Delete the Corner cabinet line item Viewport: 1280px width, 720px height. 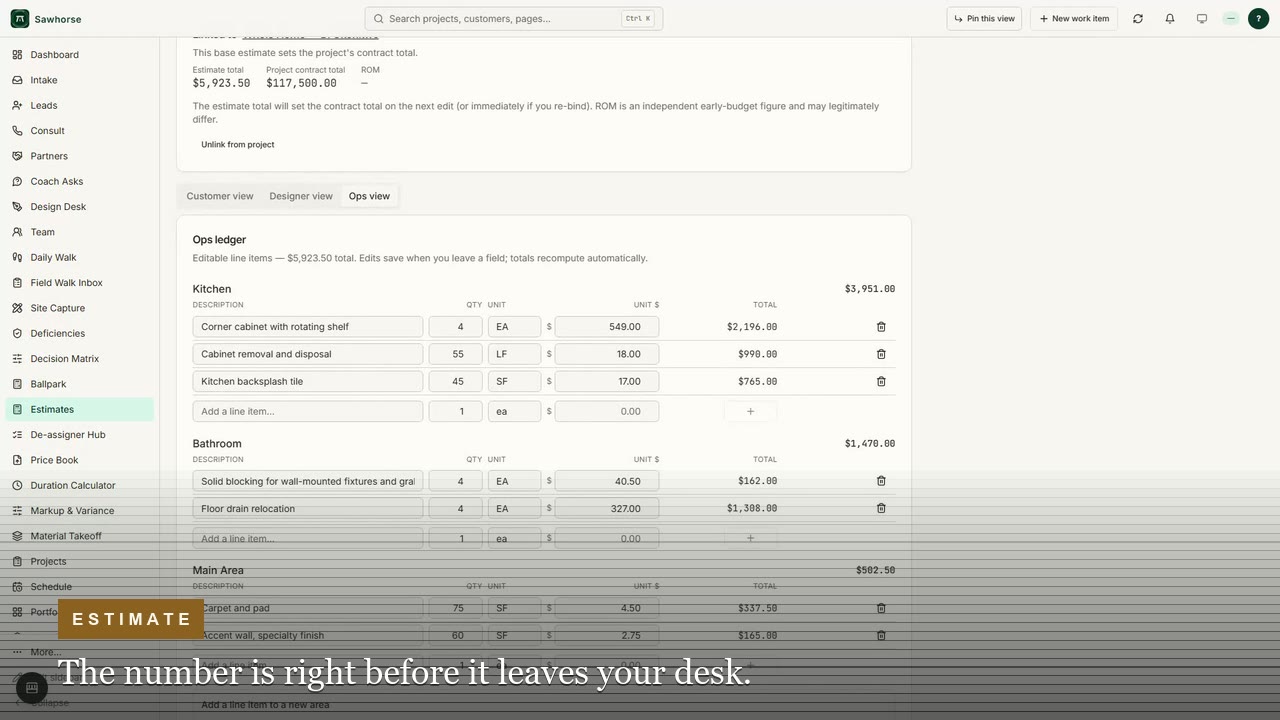point(881,327)
